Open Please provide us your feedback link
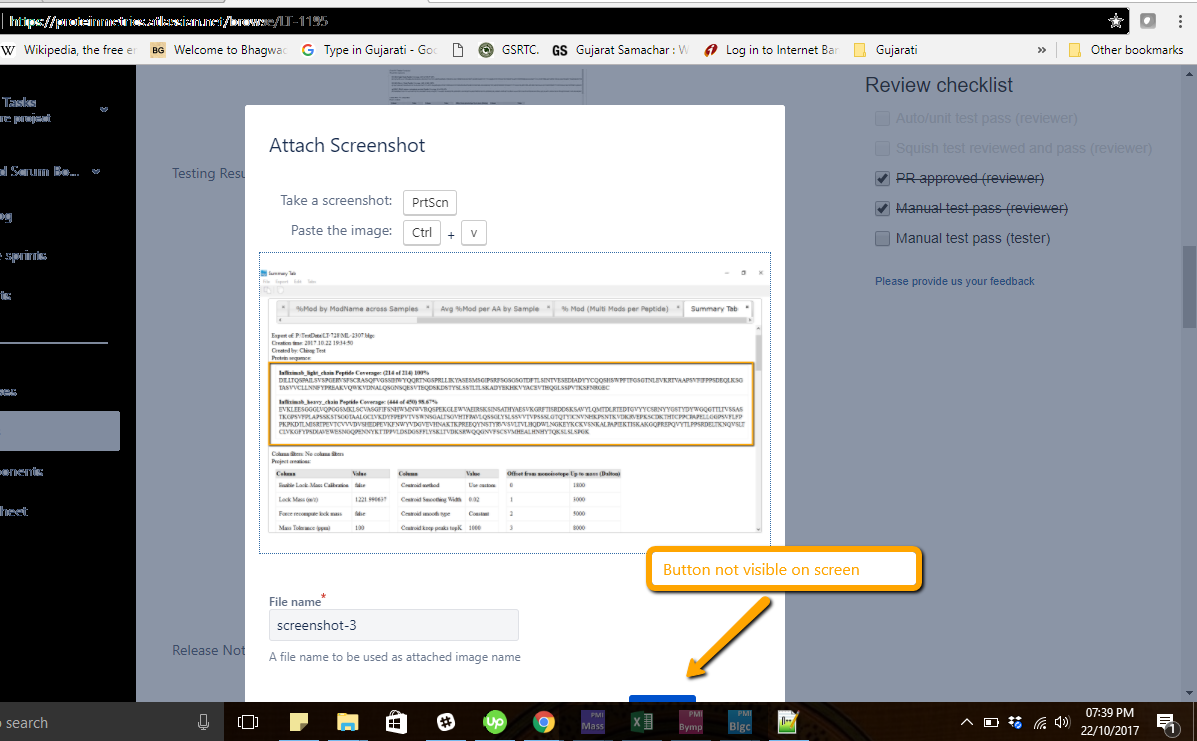 pyautogui.click(x=954, y=281)
